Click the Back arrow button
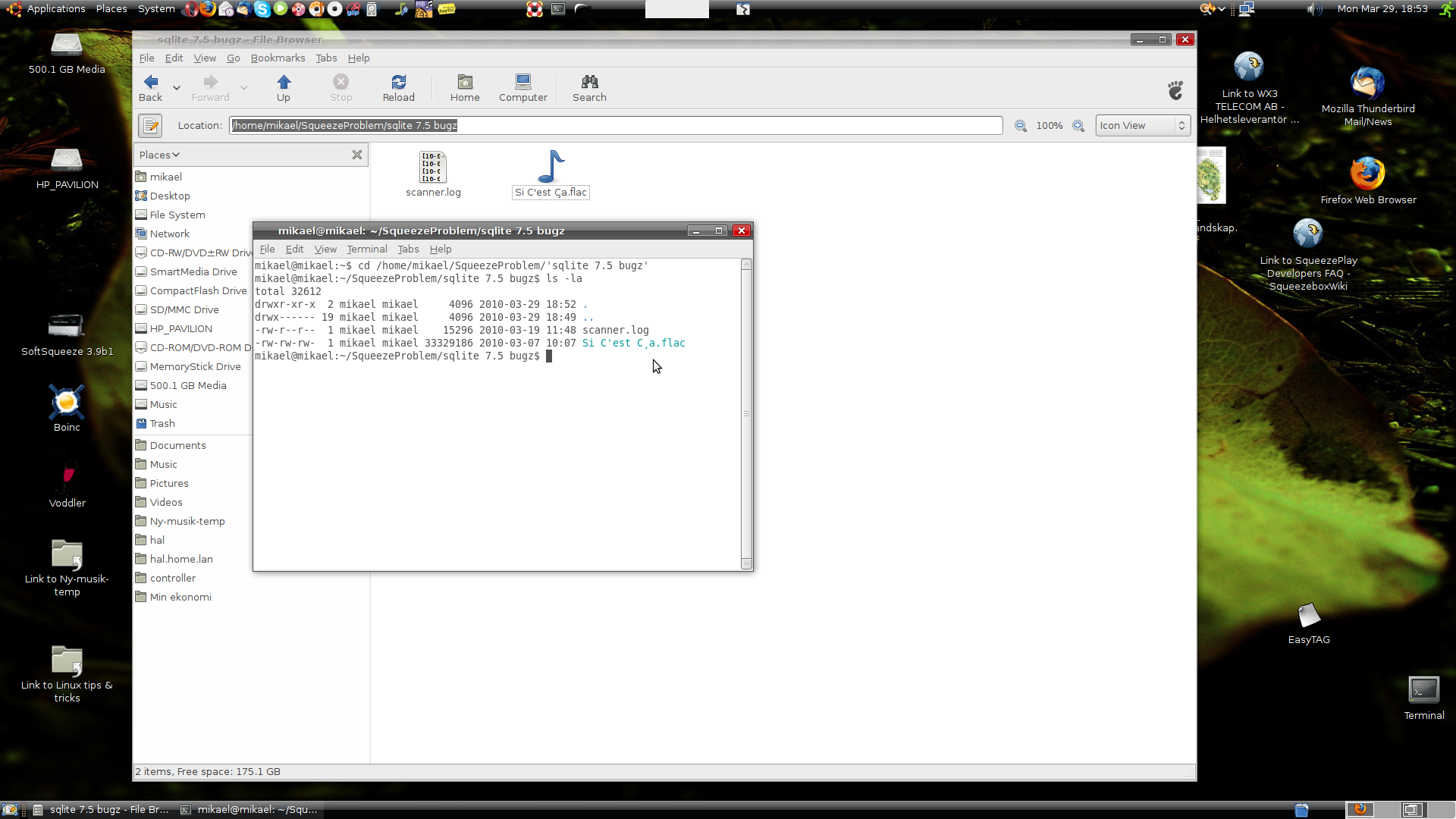 point(151,87)
